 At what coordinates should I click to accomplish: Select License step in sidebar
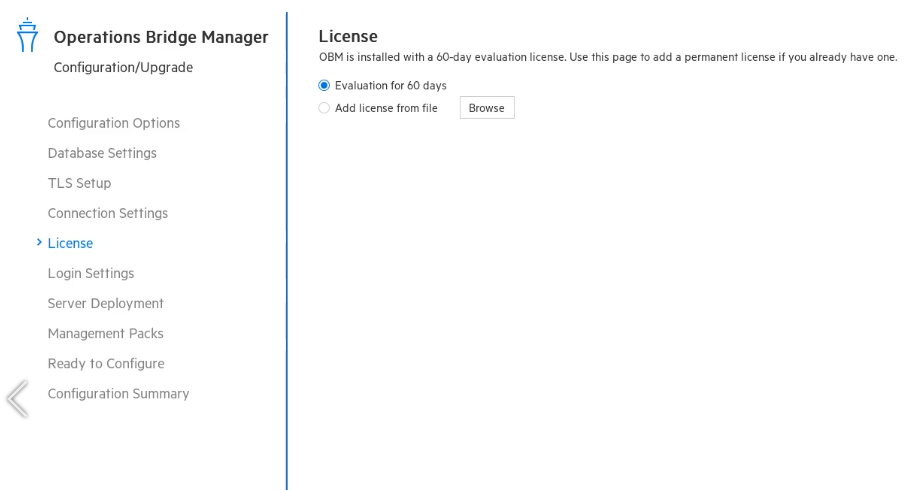[x=70, y=243]
